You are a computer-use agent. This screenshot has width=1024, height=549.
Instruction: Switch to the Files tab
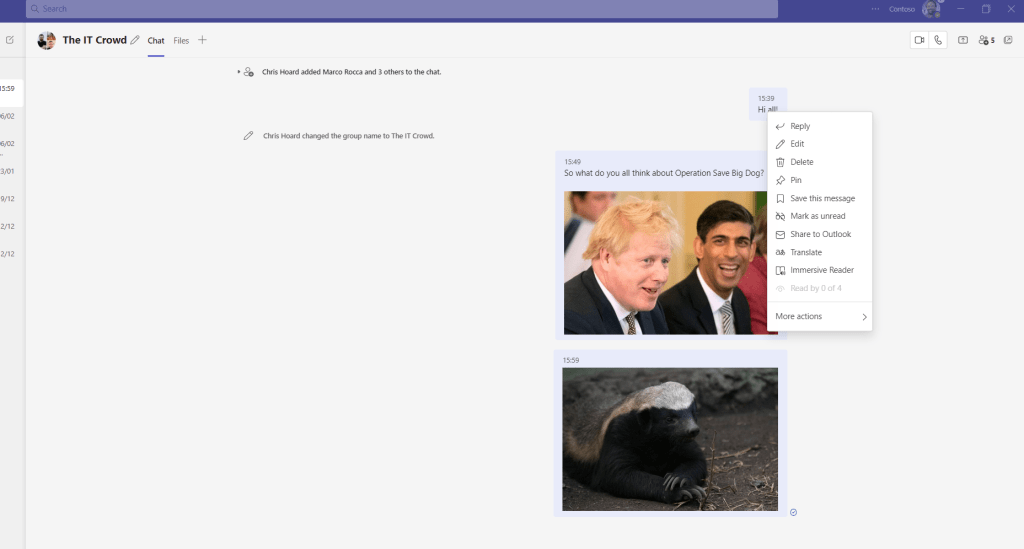(181, 41)
